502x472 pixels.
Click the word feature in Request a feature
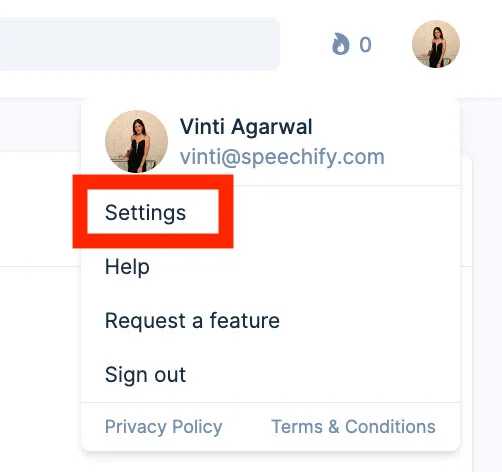click(245, 321)
